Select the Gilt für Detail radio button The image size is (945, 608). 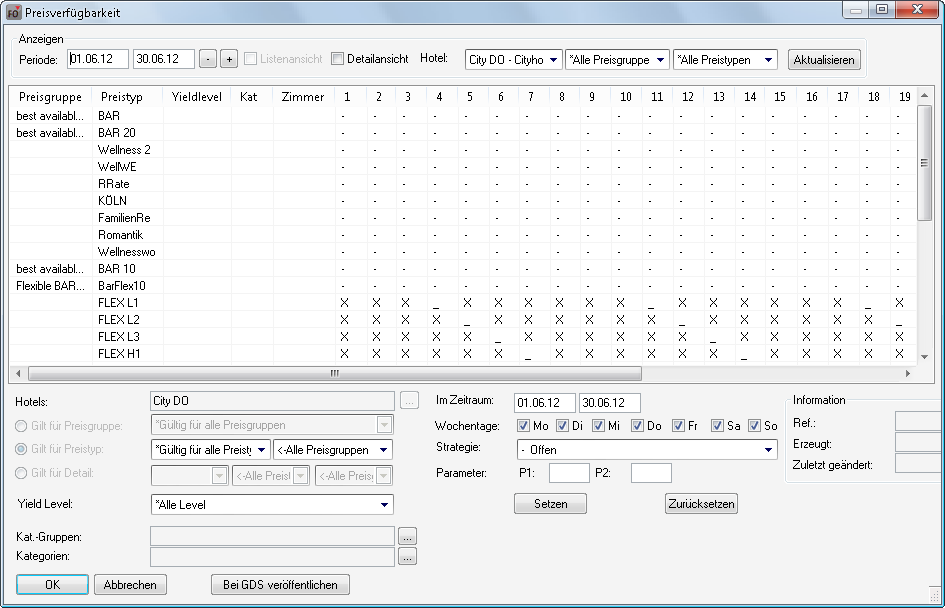tap(21, 473)
